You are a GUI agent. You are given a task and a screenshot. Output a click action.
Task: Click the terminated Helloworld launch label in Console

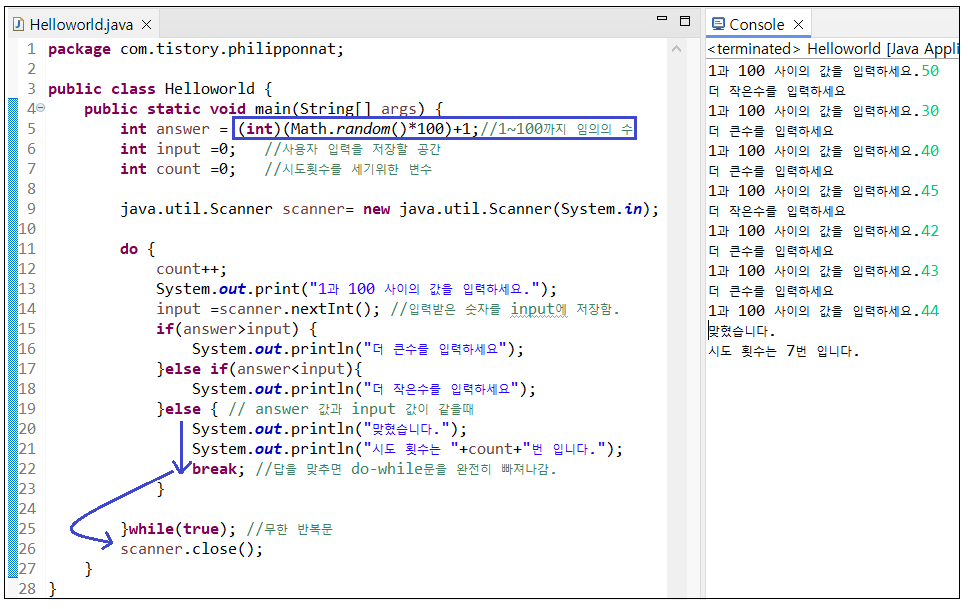(833, 49)
